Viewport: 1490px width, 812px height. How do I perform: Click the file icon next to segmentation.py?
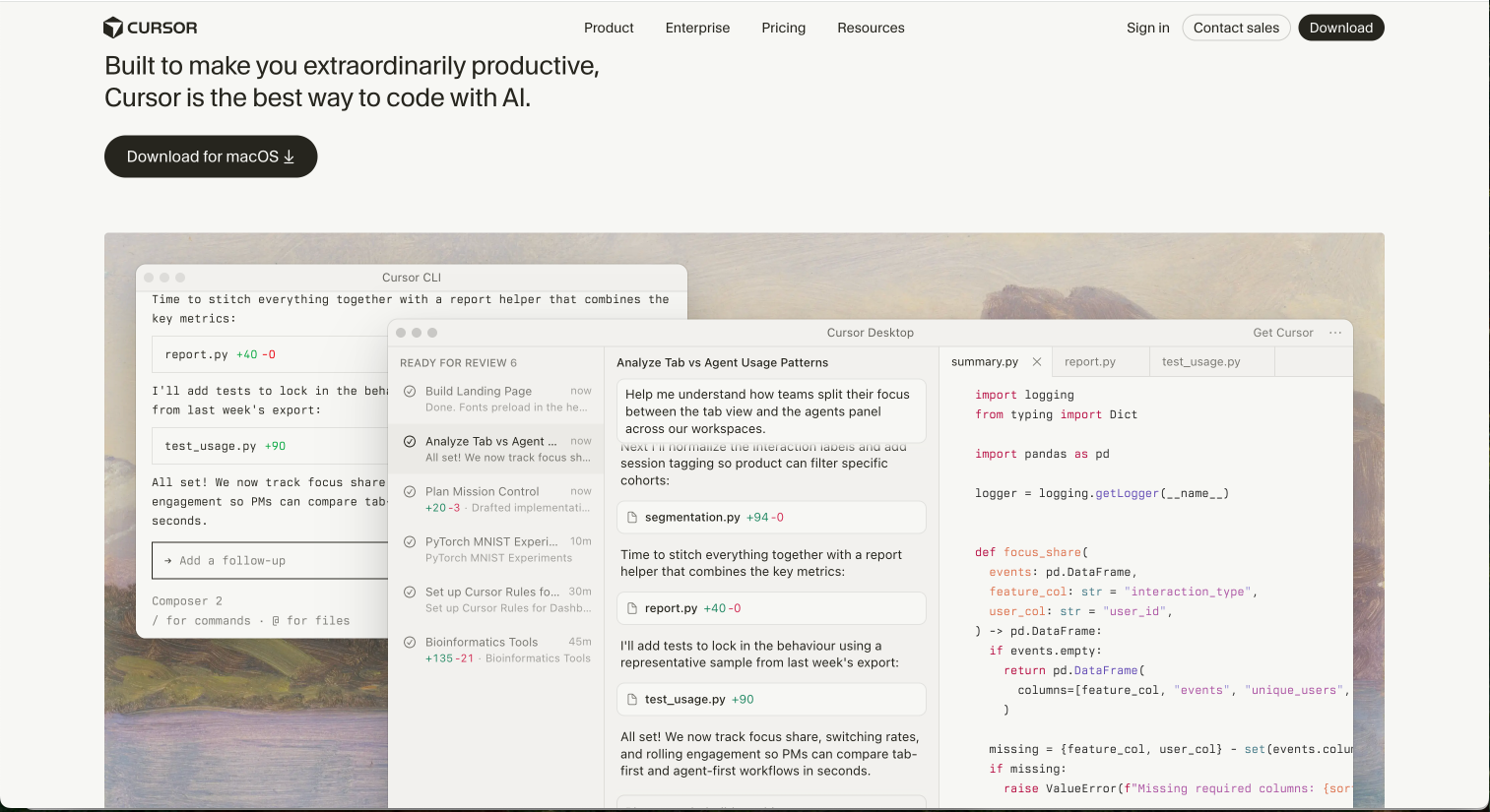point(632,518)
